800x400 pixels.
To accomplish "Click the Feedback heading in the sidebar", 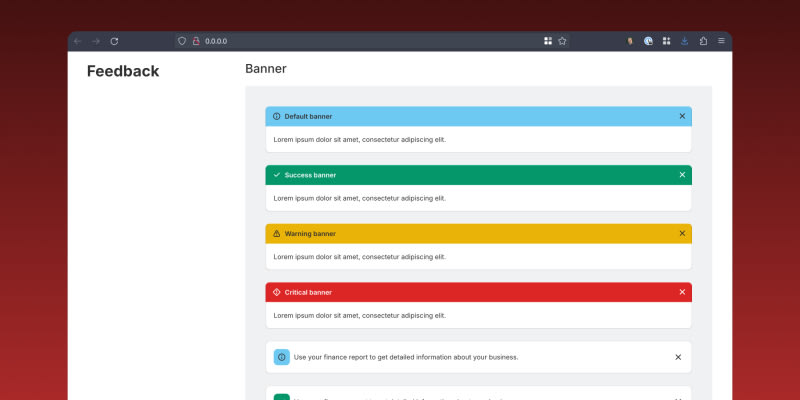I will 123,71.
